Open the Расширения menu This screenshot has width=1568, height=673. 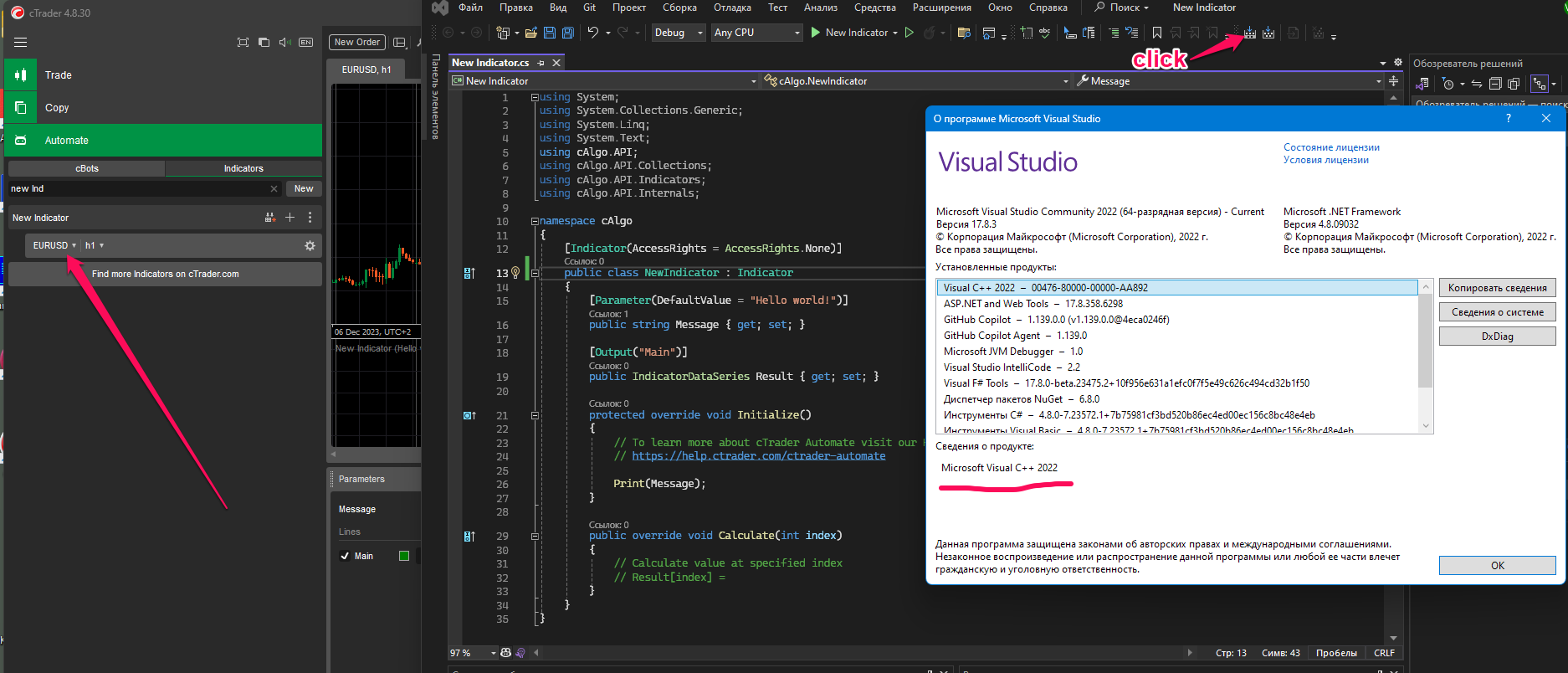pyautogui.click(x=941, y=8)
